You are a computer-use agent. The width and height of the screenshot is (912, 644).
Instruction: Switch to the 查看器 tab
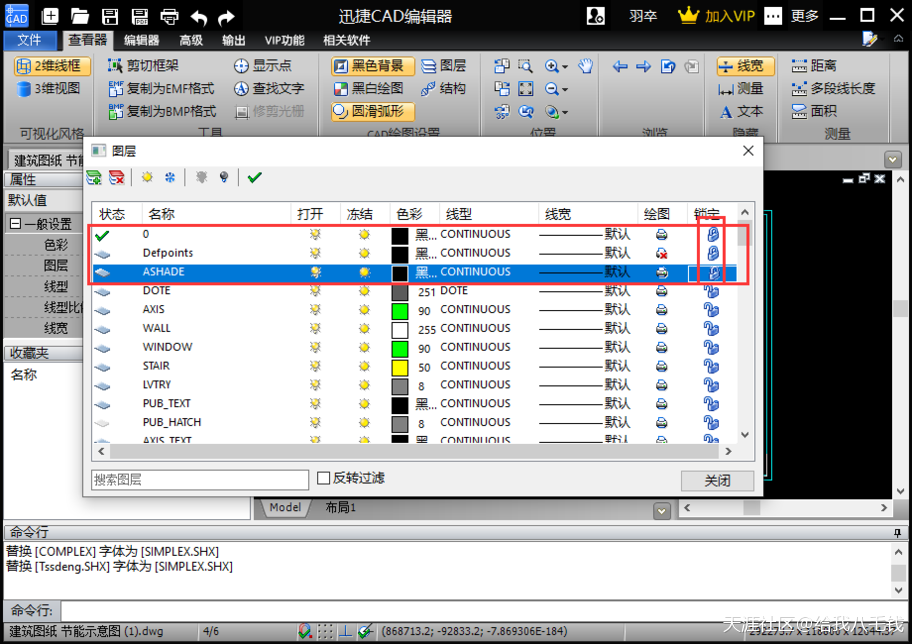pyautogui.click(x=87, y=40)
